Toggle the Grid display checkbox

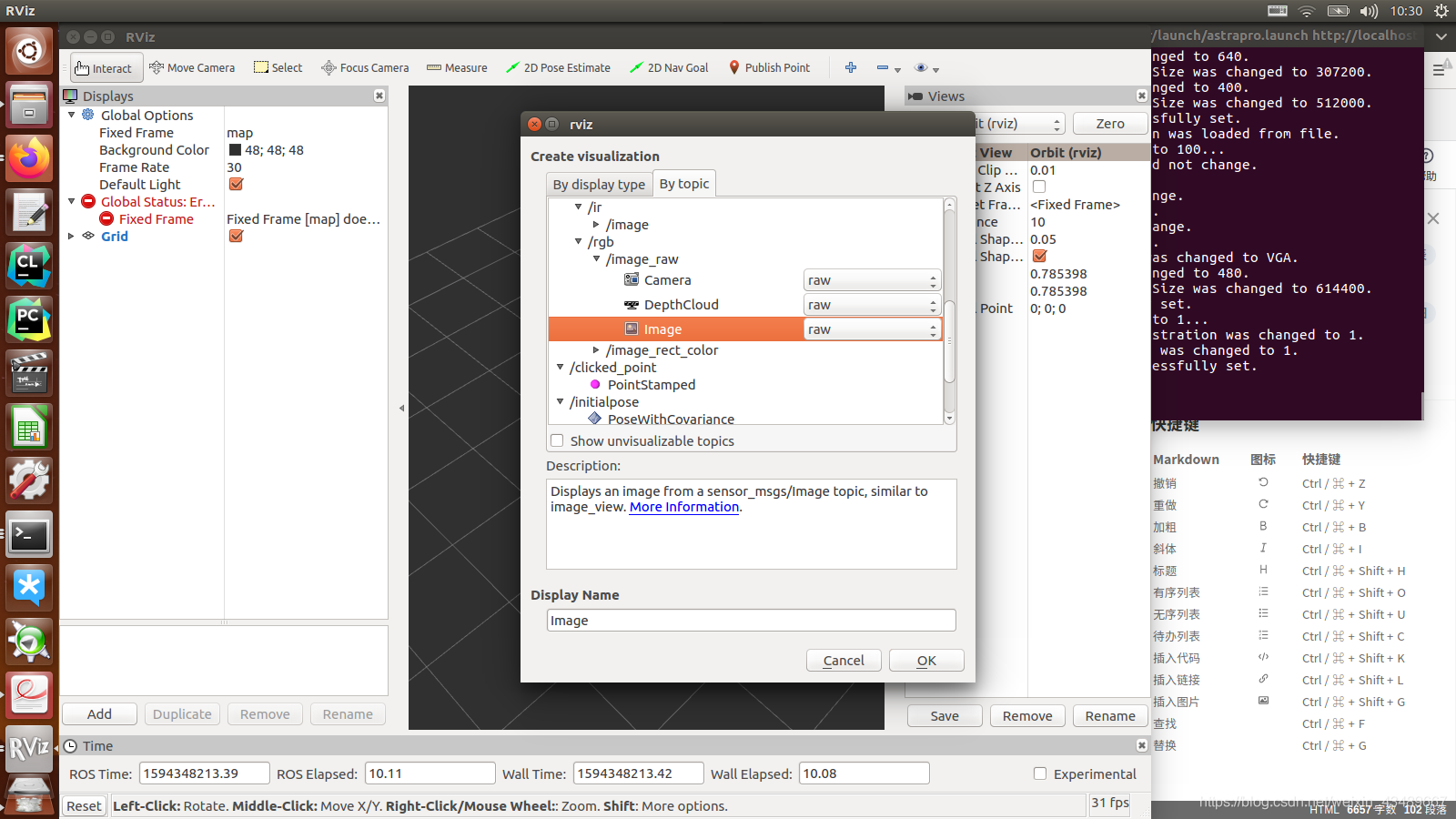click(236, 237)
